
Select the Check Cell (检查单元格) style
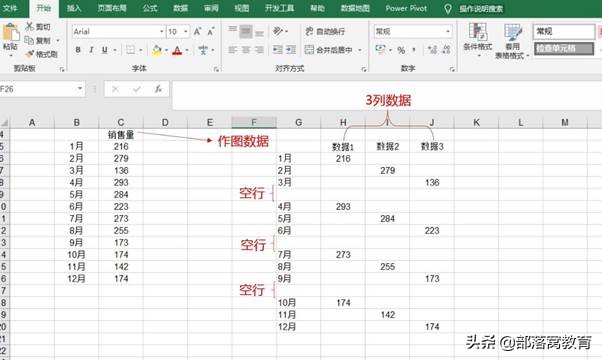click(x=564, y=49)
